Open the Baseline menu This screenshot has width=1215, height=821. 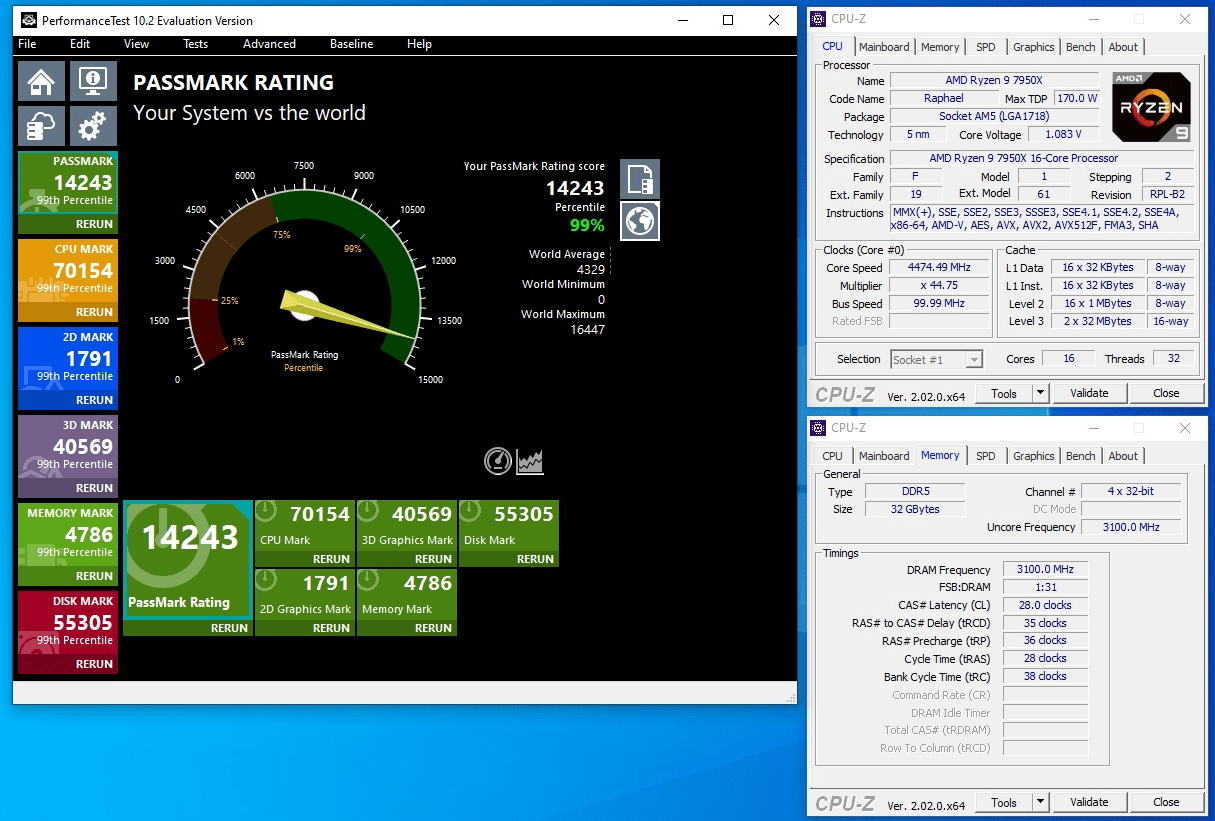[352, 44]
